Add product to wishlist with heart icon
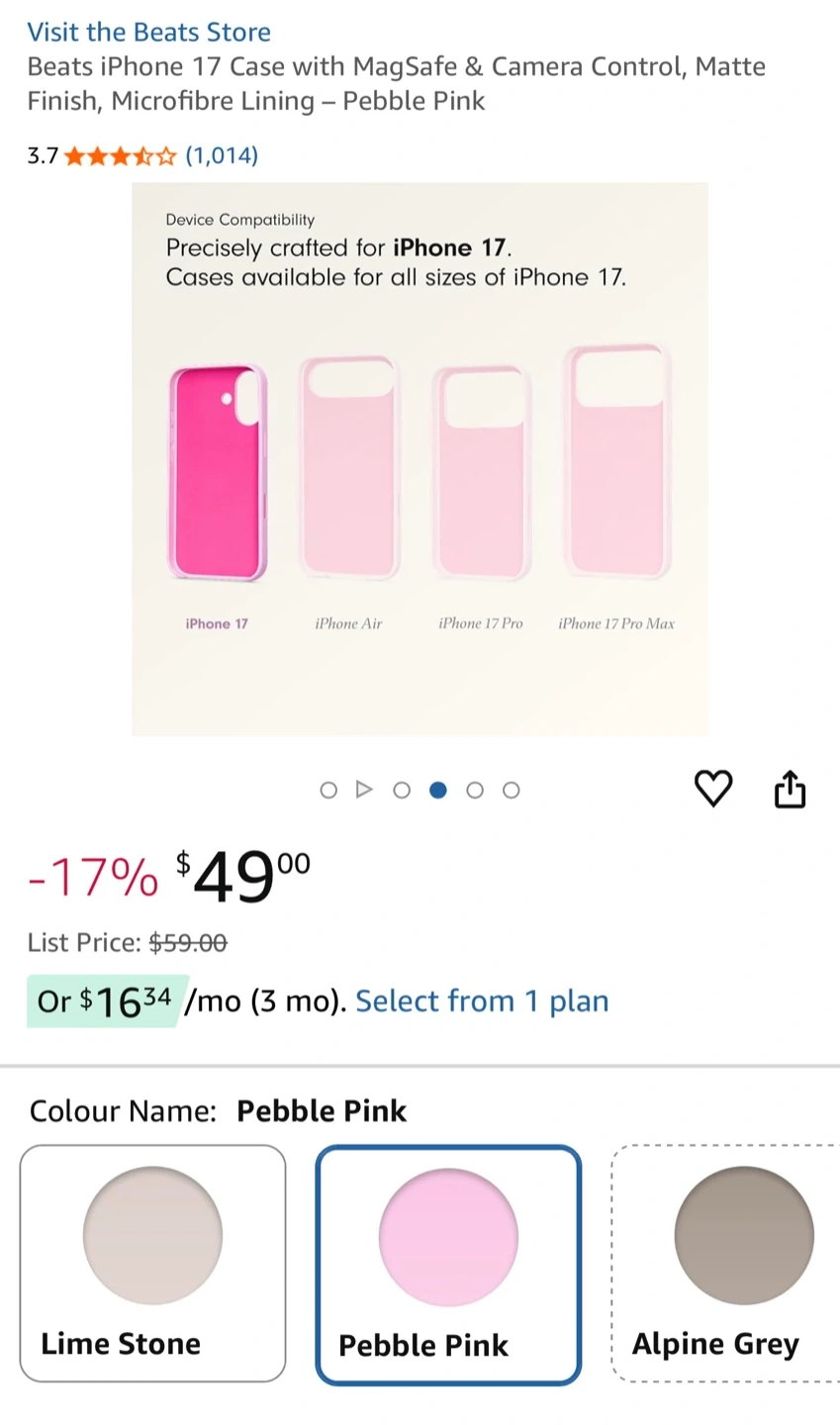Image resolution: width=840 pixels, height=1425 pixels. (x=713, y=789)
